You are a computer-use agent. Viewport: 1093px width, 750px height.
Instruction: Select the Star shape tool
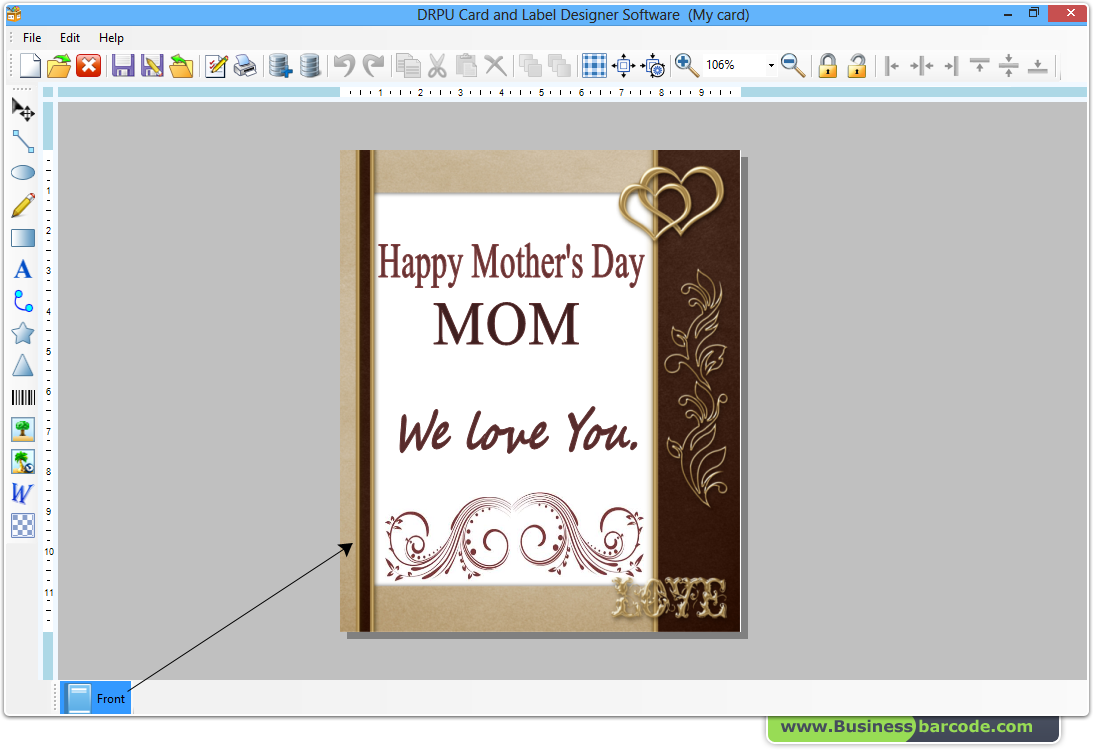(x=22, y=333)
